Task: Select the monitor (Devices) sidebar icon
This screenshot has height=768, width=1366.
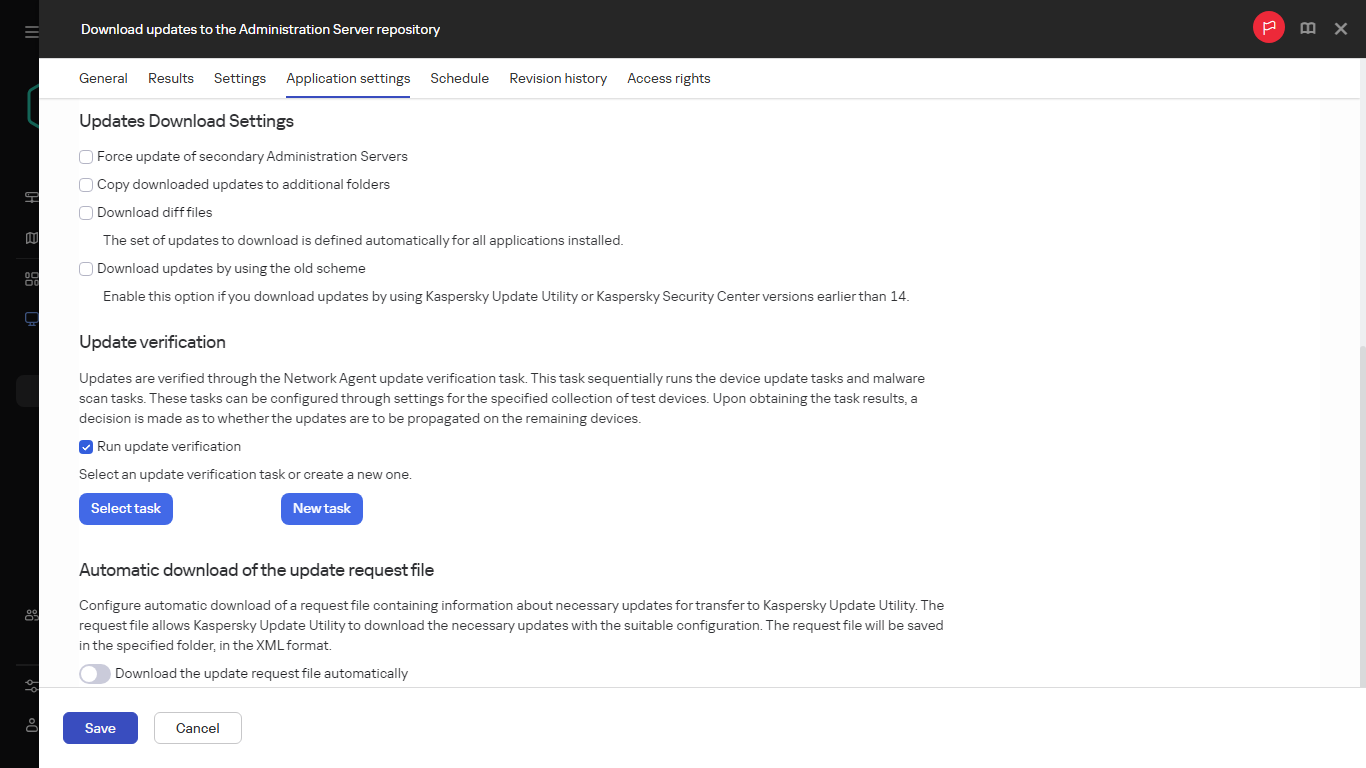Action: (30, 318)
